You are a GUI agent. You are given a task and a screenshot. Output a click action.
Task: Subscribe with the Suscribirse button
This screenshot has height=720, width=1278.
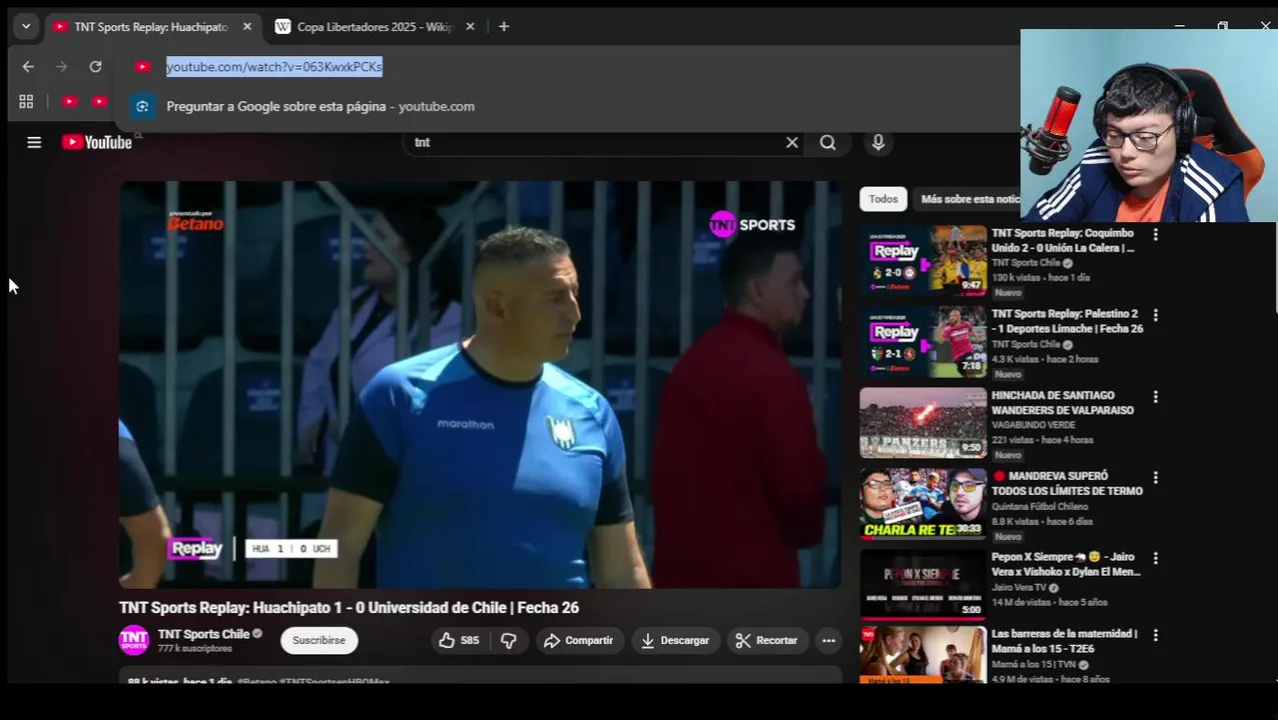(x=319, y=640)
